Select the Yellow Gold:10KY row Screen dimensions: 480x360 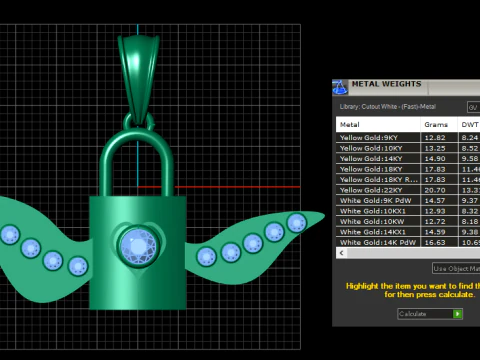(408, 148)
